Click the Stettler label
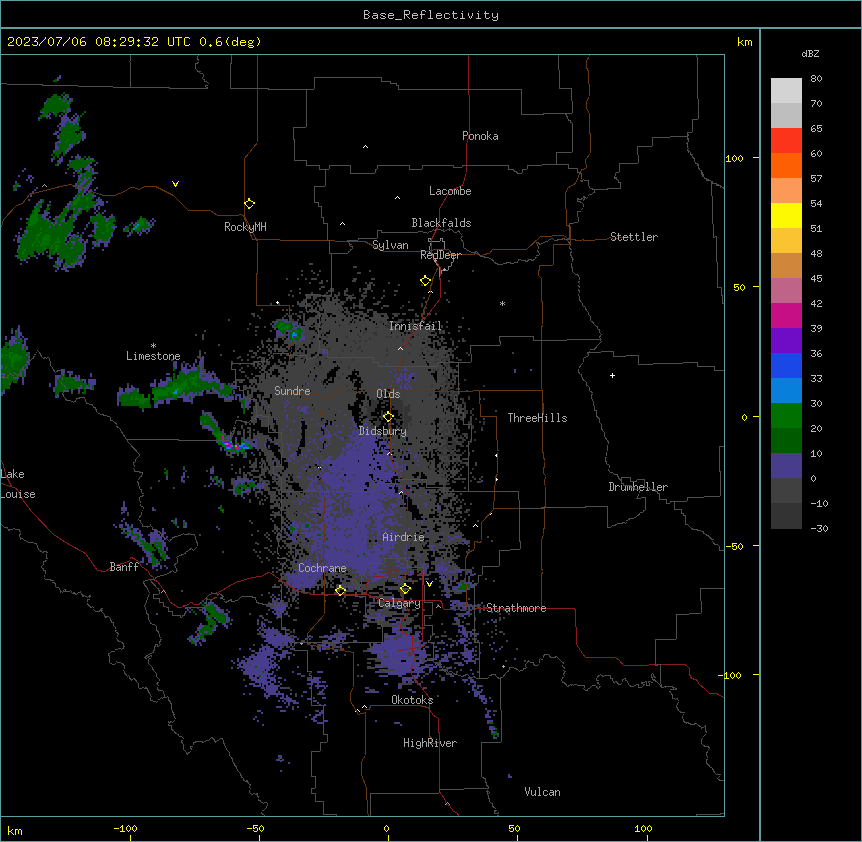The width and height of the screenshot is (862, 842). (634, 237)
